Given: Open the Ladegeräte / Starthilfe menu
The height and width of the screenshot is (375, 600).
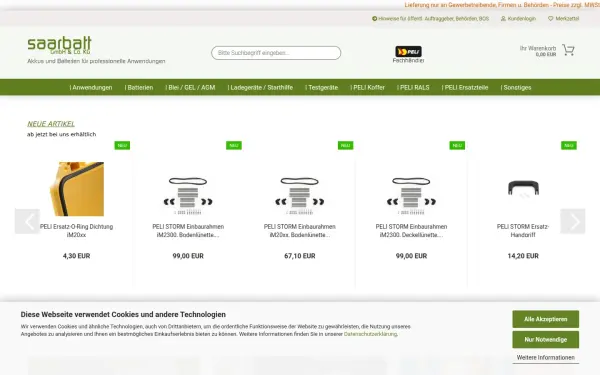Looking at the screenshot, I should click(x=260, y=88).
